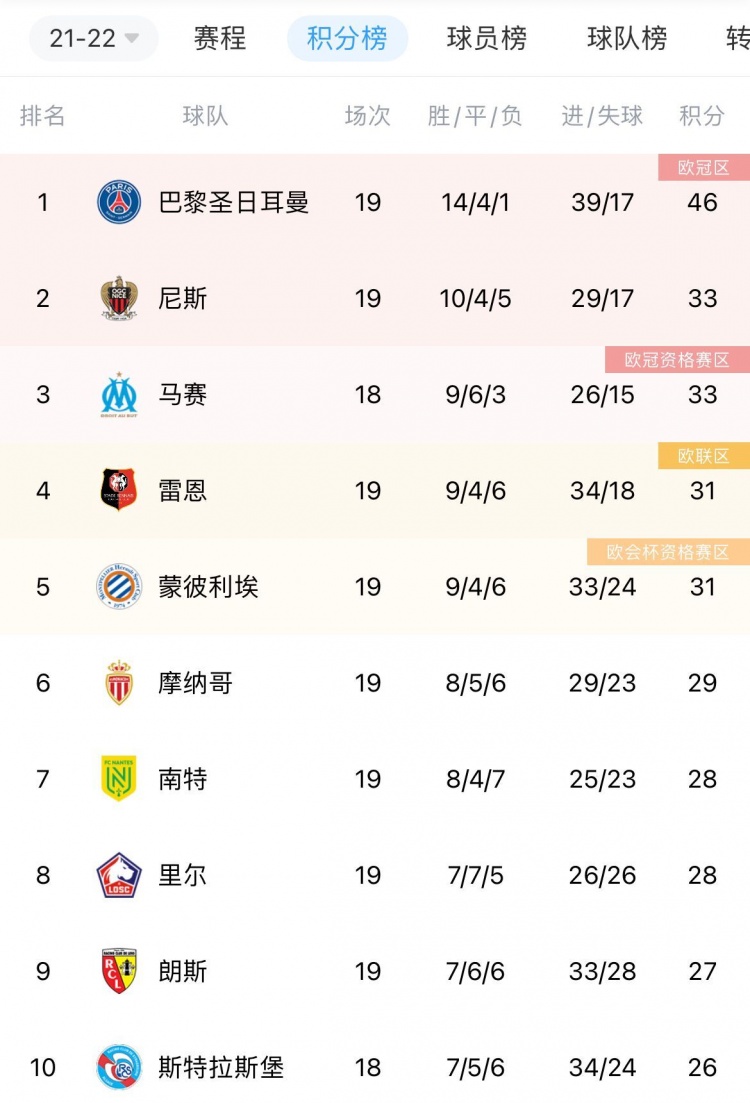The image size is (750, 1103).
Task: Tap the Strasbourg club logo
Action: click(119, 1067)
